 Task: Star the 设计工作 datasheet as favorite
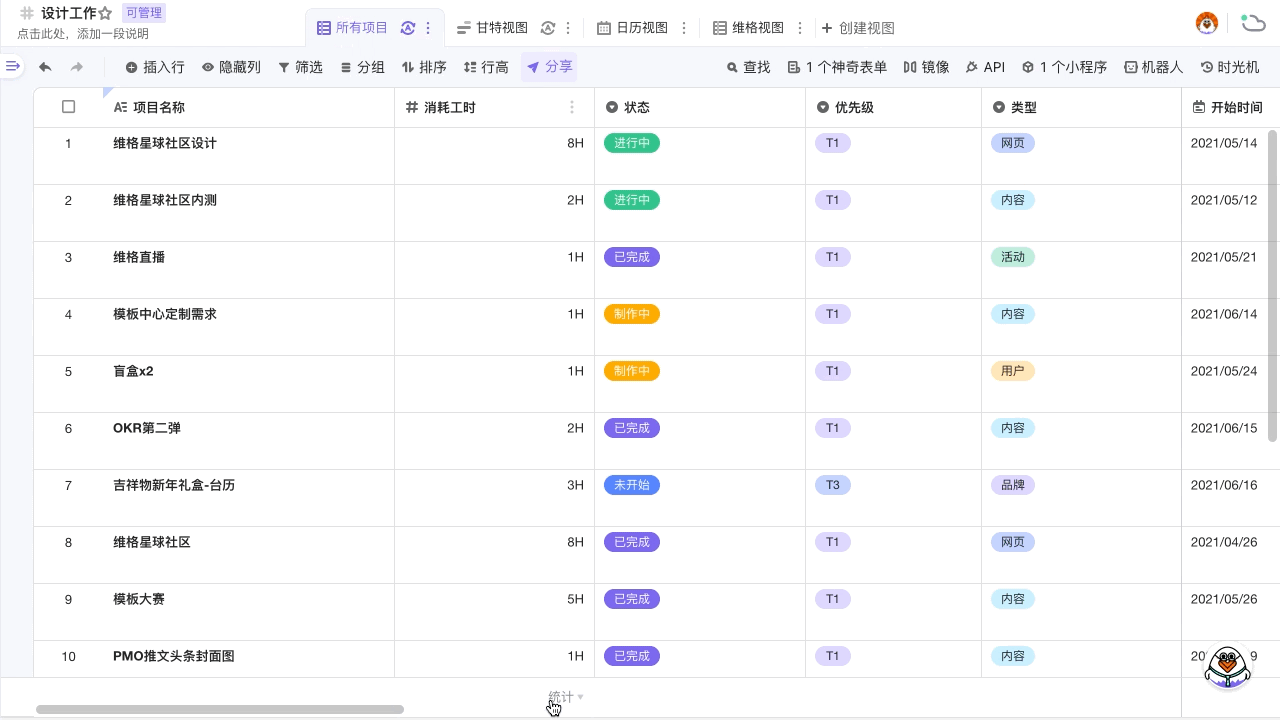[x=105, y=13]
